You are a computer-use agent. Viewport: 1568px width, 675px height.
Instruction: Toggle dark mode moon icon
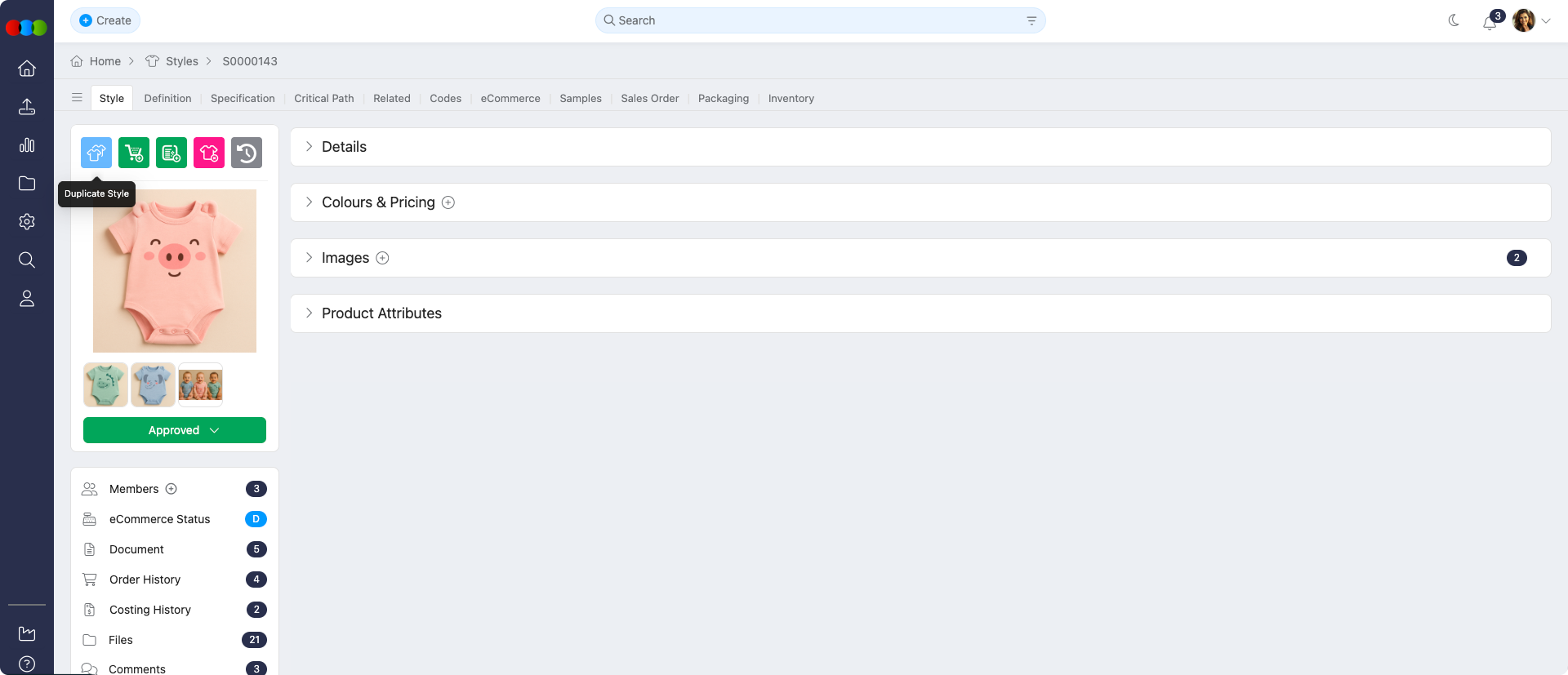pos(1454,20)
